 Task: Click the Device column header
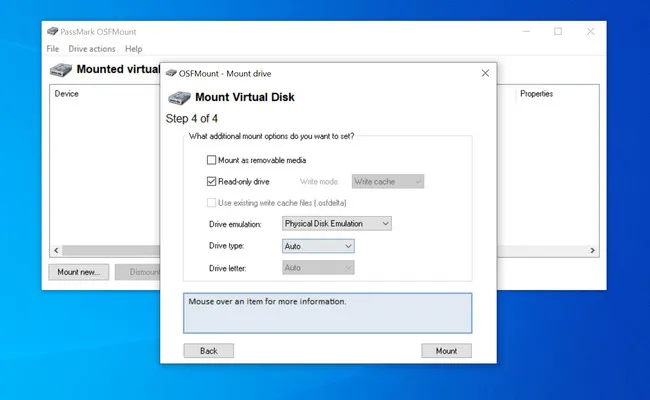click(66, 94)
